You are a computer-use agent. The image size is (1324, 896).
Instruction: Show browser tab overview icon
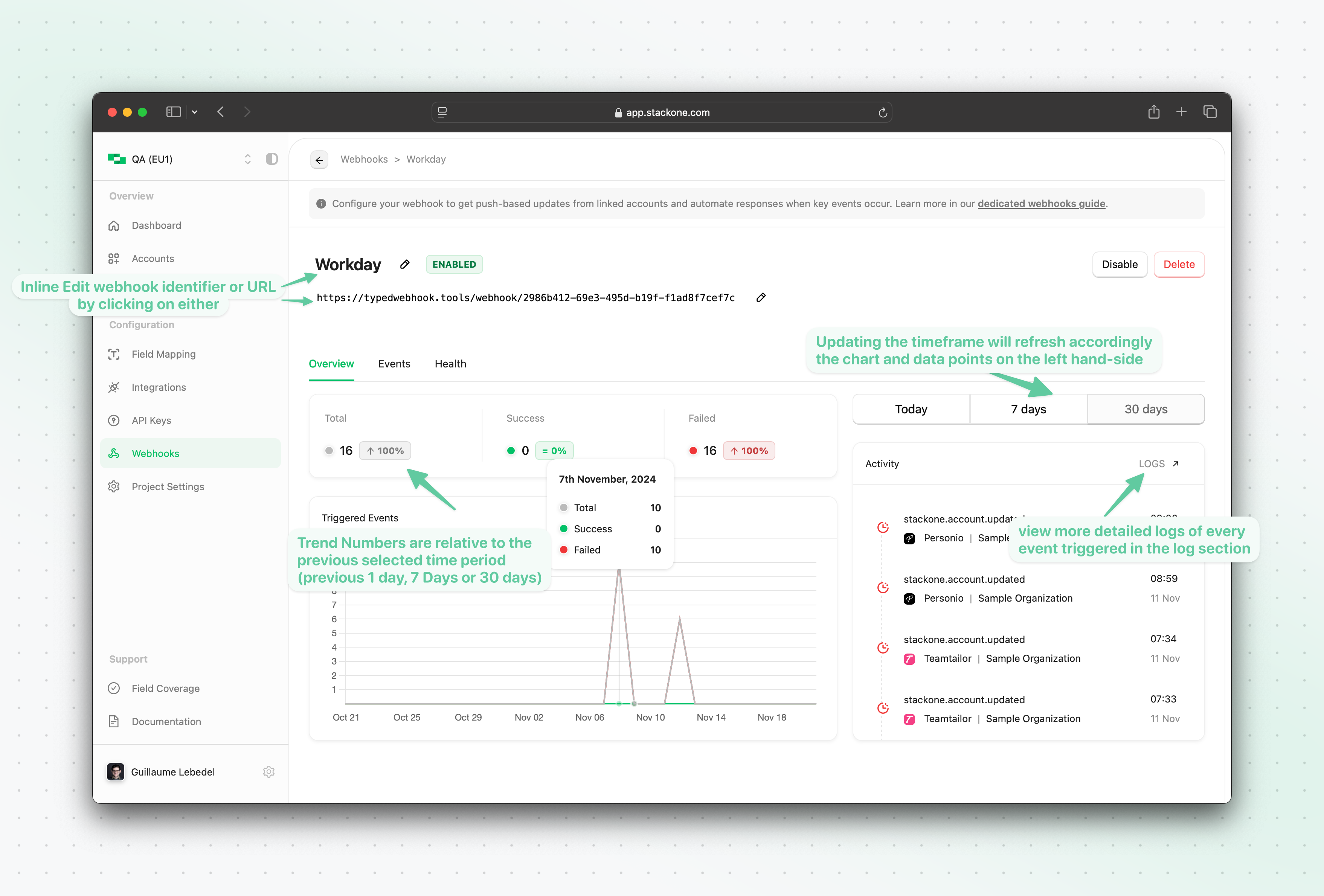click(1210, 112)
